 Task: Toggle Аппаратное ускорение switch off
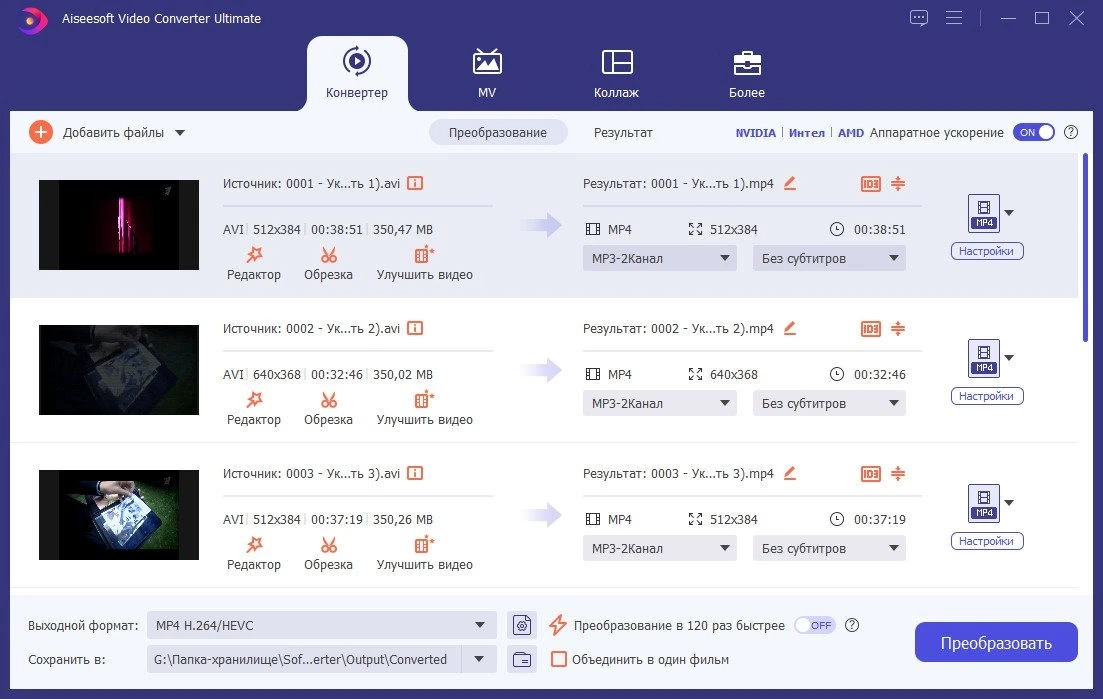coord(1033,132)
